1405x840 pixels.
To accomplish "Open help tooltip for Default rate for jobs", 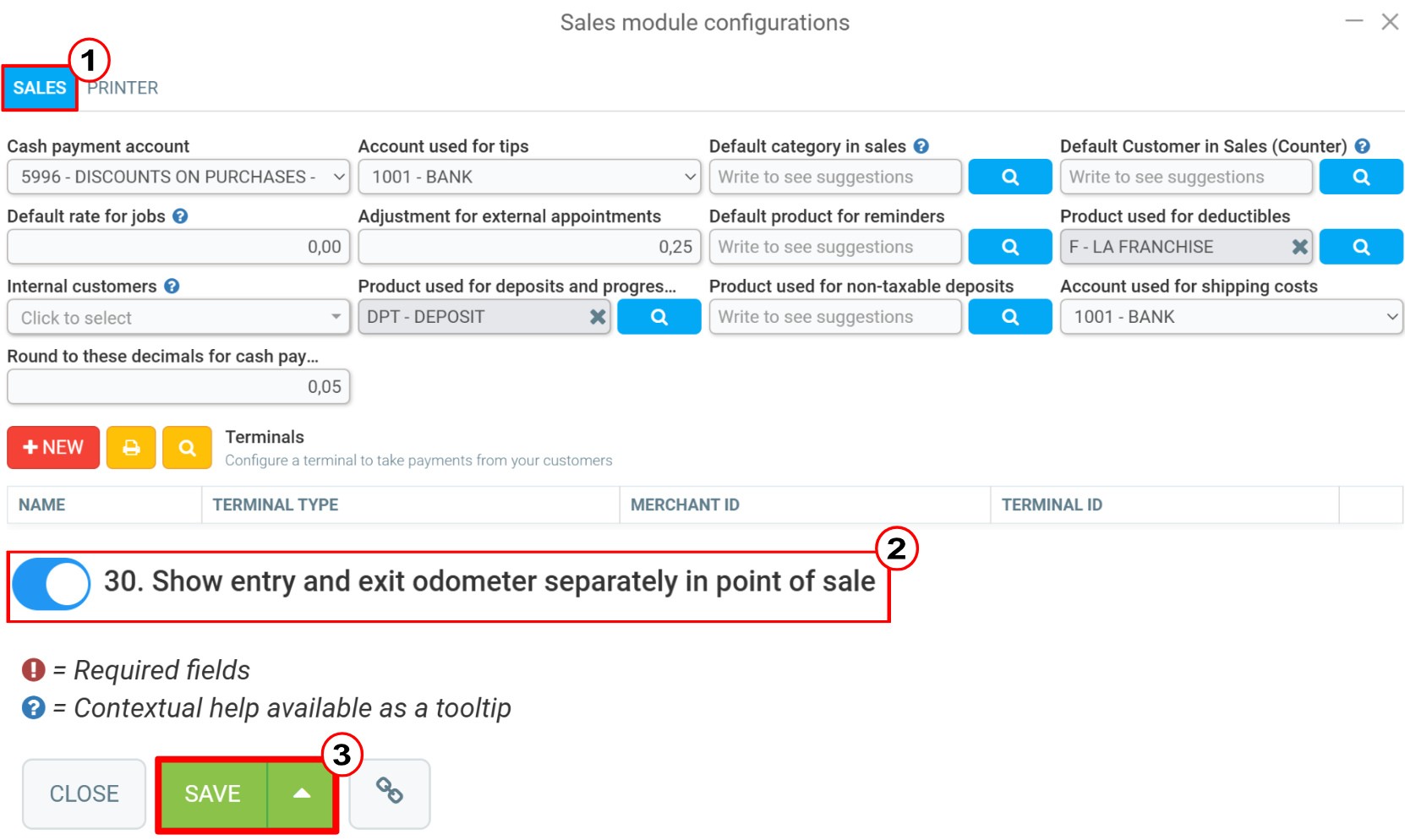I will click(x=180, y=216).
